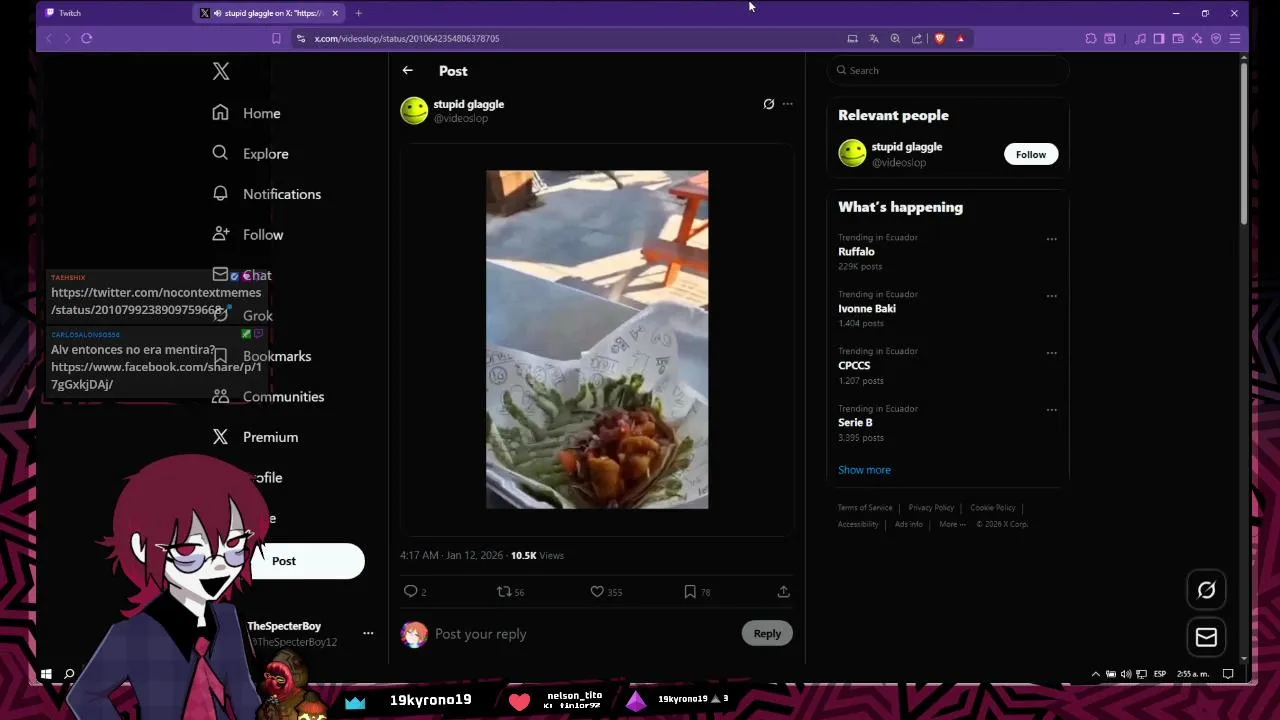Open Ivonne Baki trending topic
Viewport: 1280px width, 720px height.
tap(867, 309)
